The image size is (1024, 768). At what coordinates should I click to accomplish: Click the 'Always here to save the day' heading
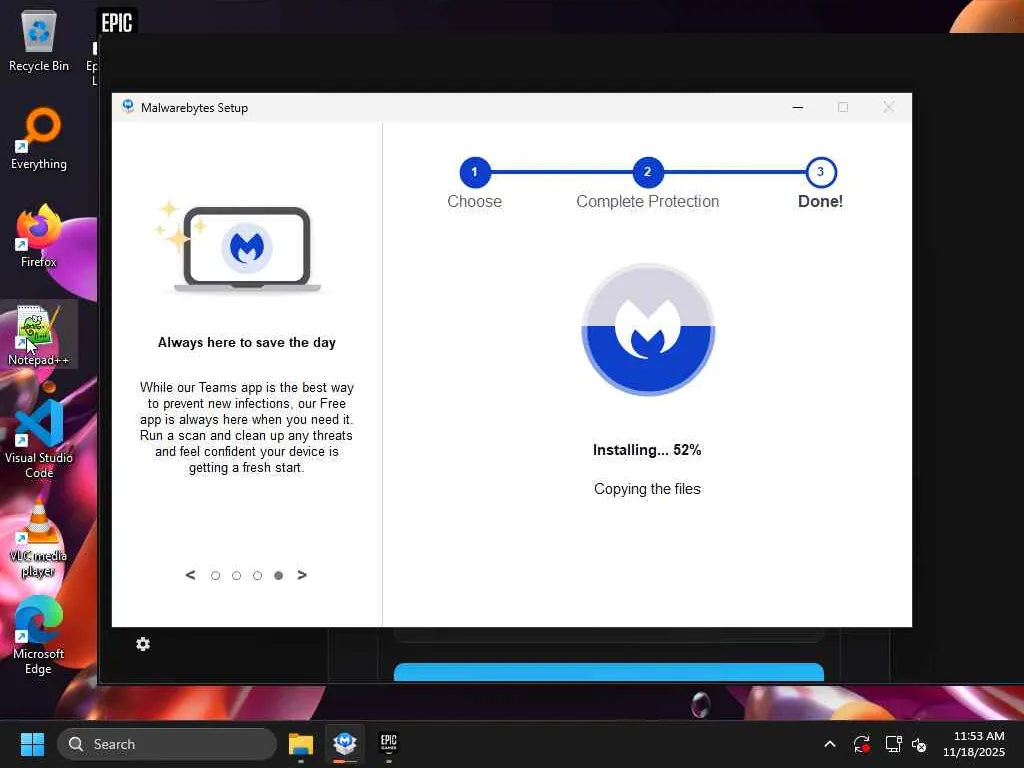(247, 342)
